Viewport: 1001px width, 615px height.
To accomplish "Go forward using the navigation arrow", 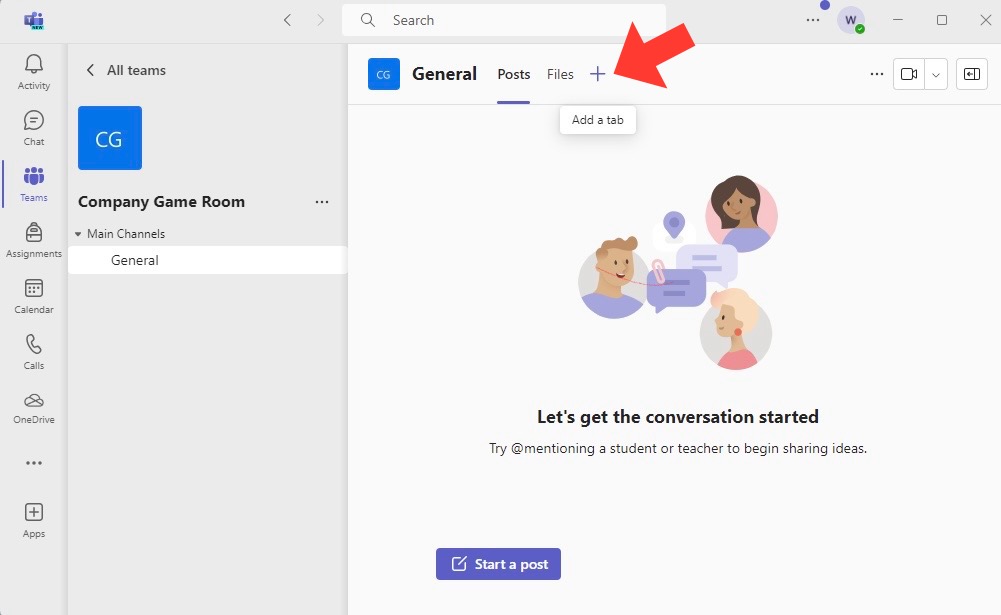I will (x=320, y=20).
